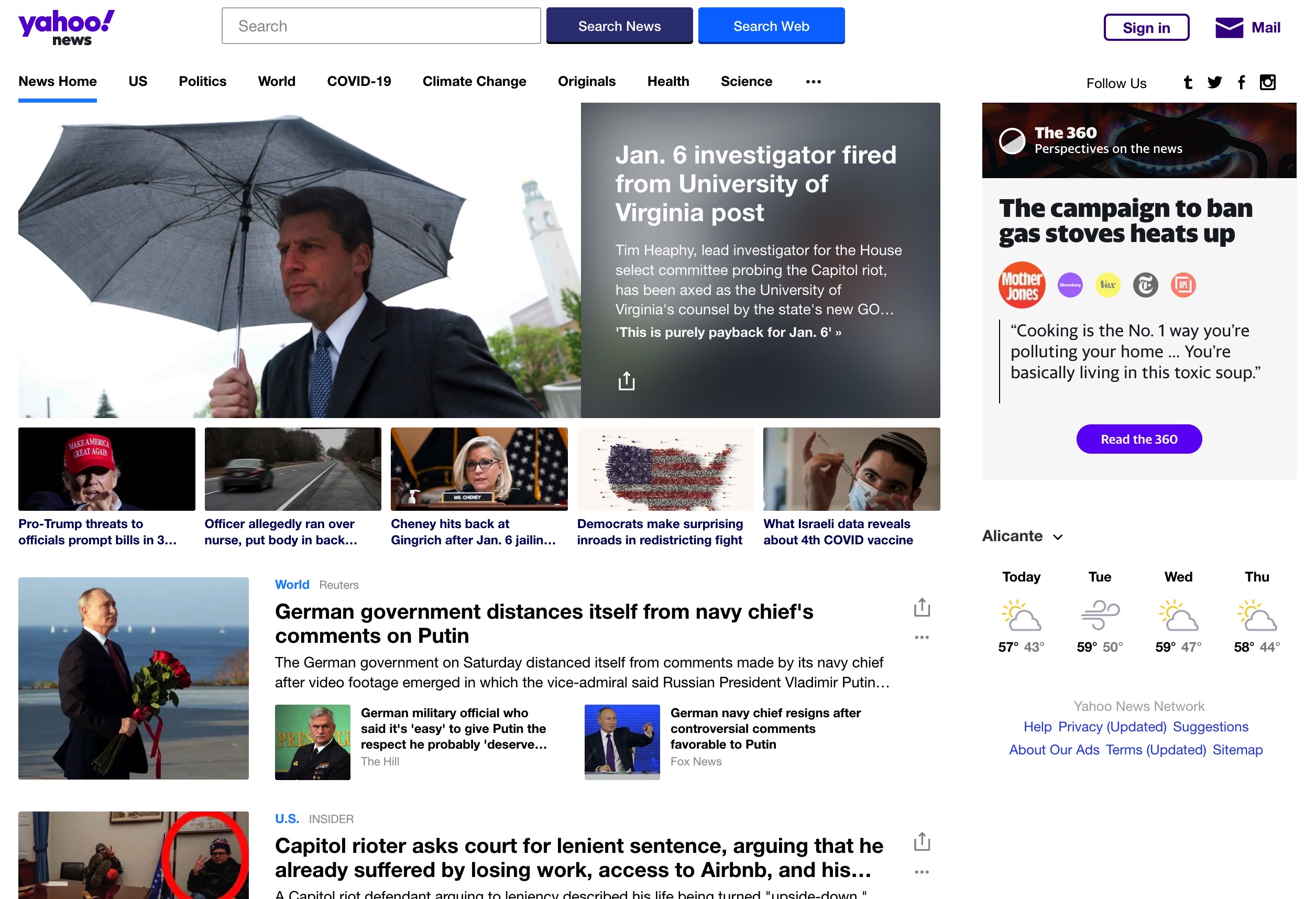Screen dimensions: 1316x899
Task: Click Tuesday's windy weather icon
Action: click(x=1100, y=616)
